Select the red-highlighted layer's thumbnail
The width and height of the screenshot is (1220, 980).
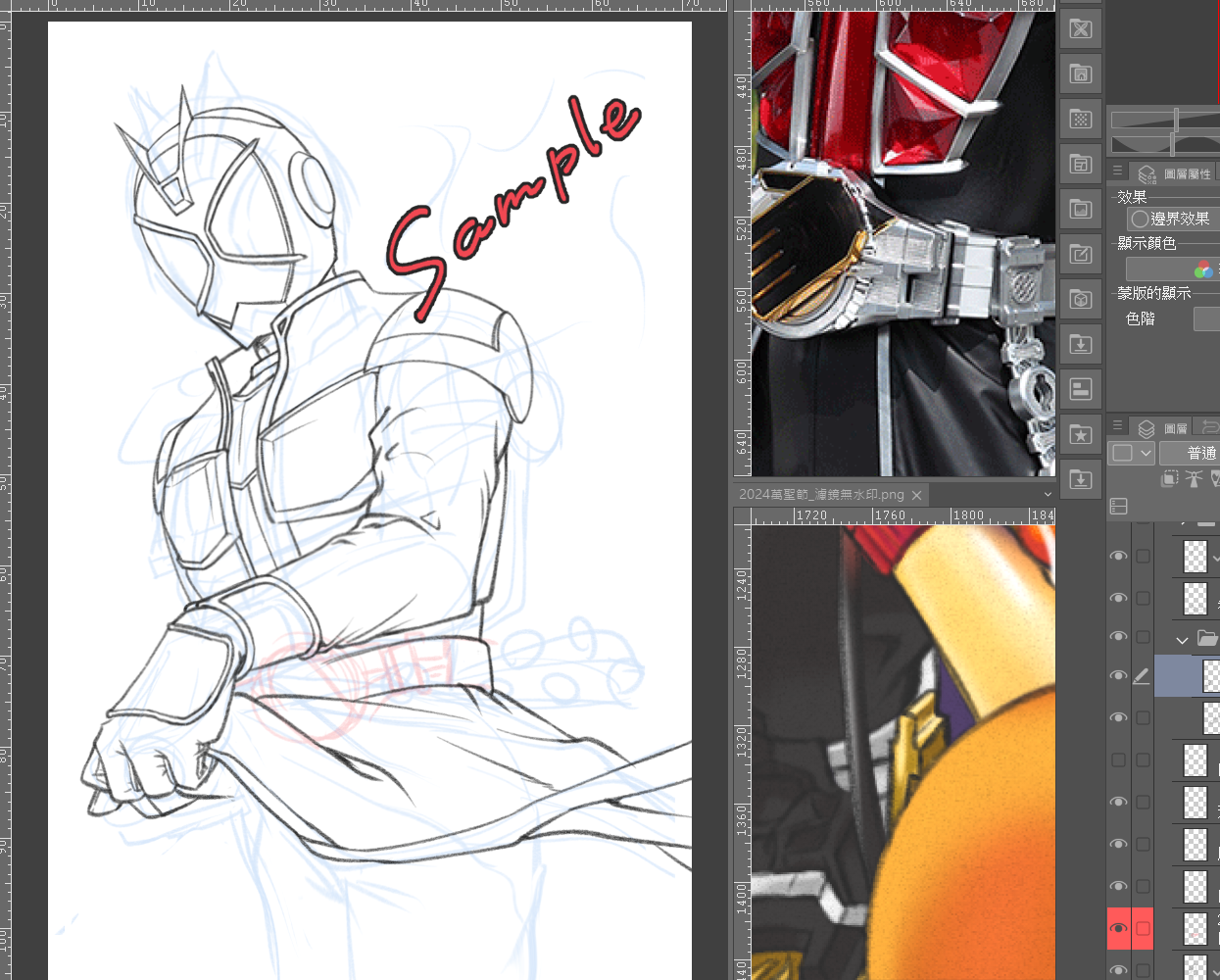click(x=1196, y=928)
